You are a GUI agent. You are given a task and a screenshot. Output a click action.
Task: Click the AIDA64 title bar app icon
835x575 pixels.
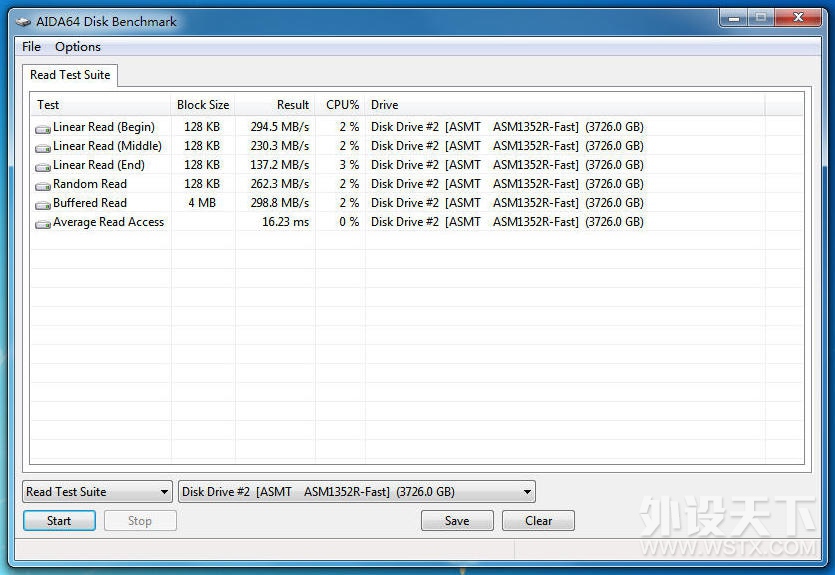click(x=23, y=22)
